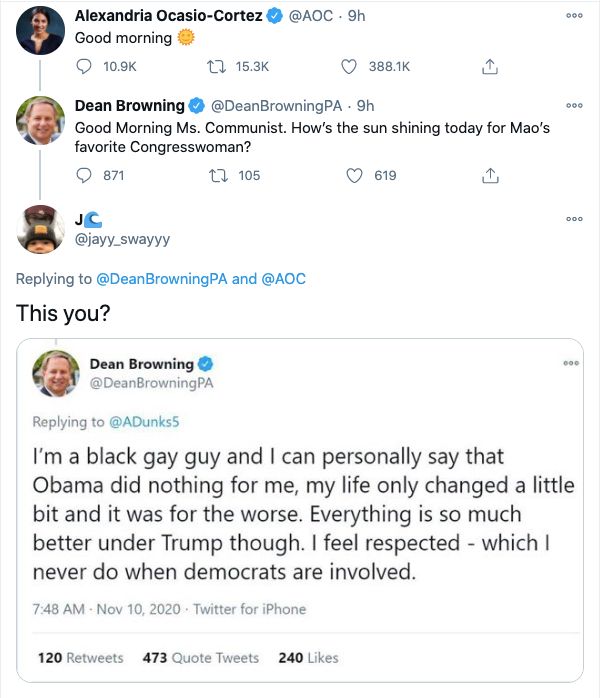Open the @AOC mention in Replying to line

click(x=283, y=279)
